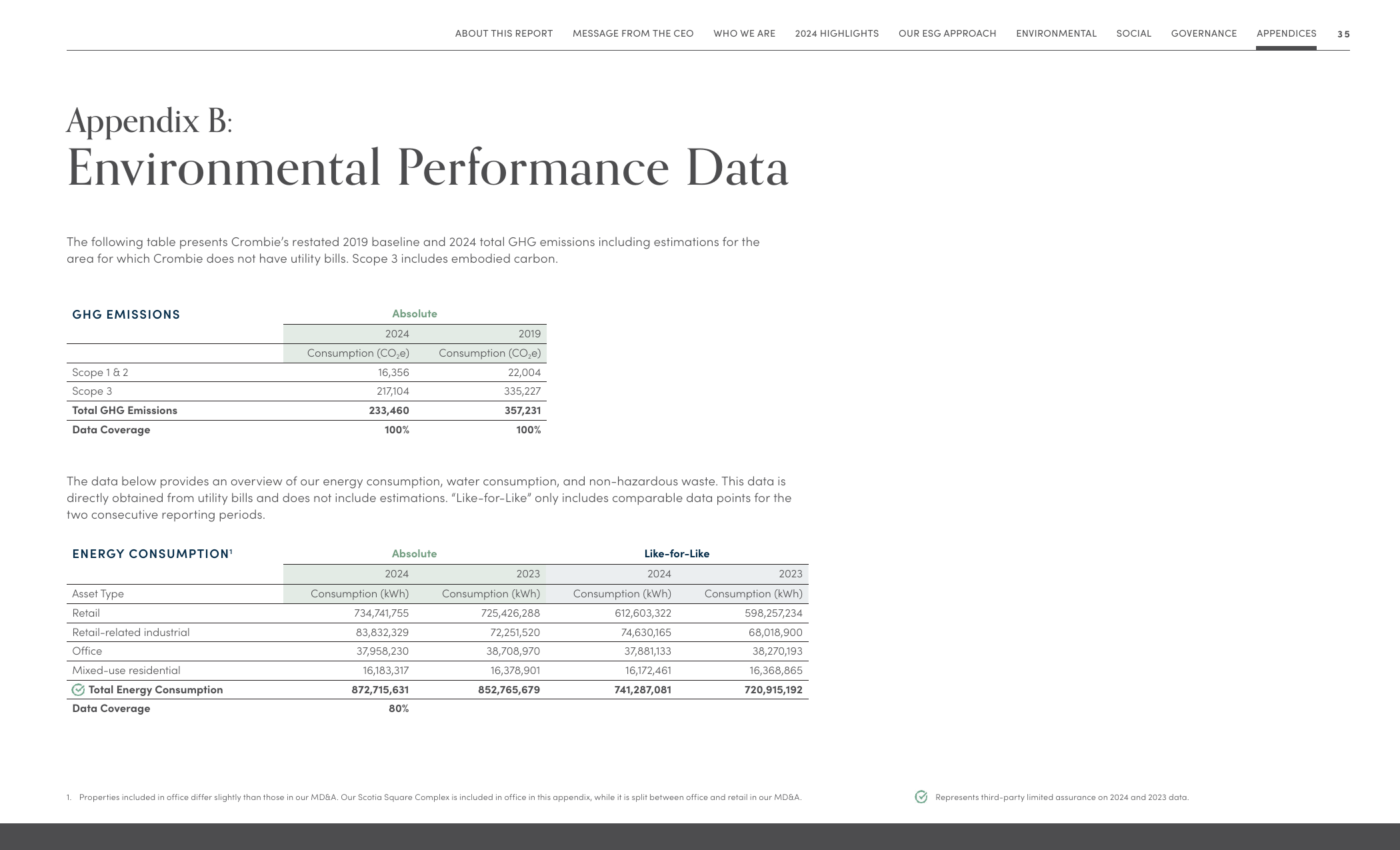Select Retail like-for-like 2023 value 598,257,234
Viewport: 1400px width, 850px height.
point(773,613)
